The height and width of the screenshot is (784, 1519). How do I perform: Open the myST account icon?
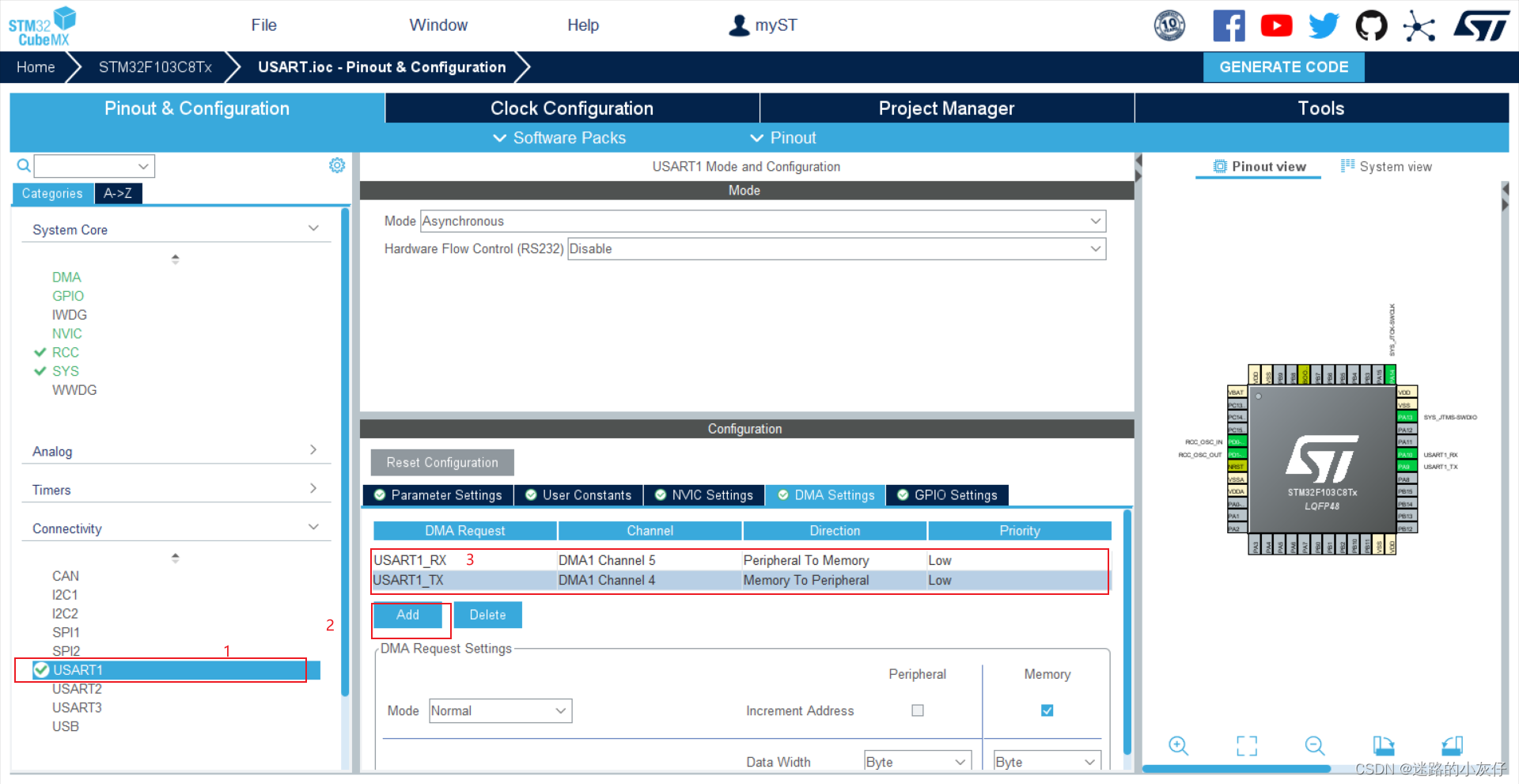[739, 25]
